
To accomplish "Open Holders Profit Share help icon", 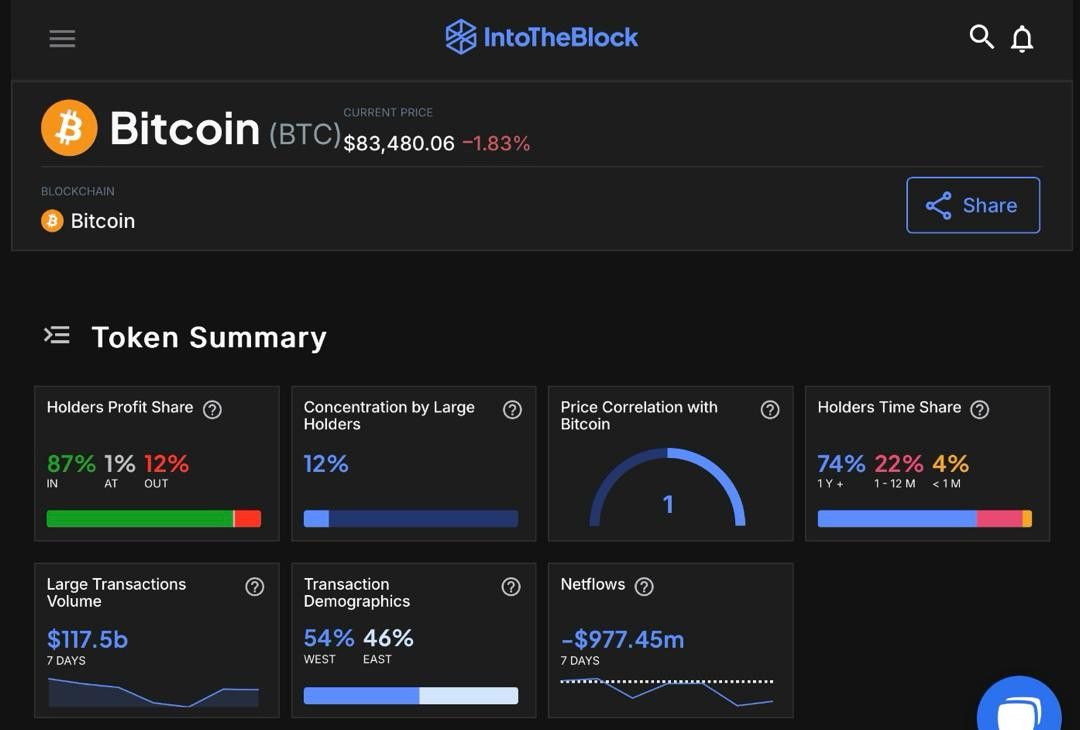I will click(x=212, y=409).
